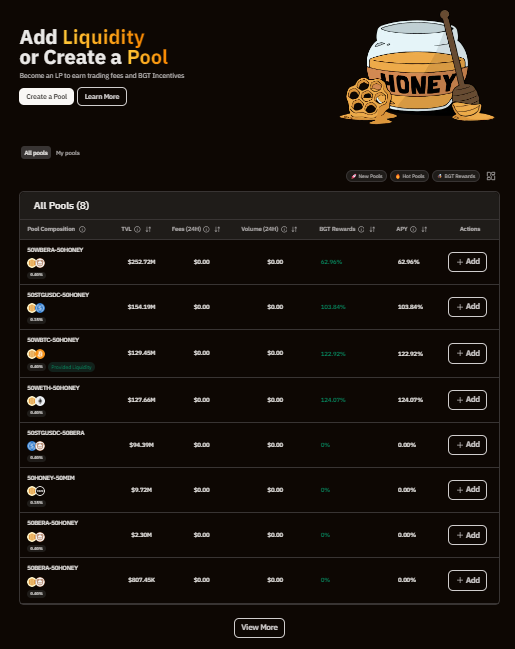Open the 50HONEY-50MIM pool row
515x649 pixels.
click(259, 490)
